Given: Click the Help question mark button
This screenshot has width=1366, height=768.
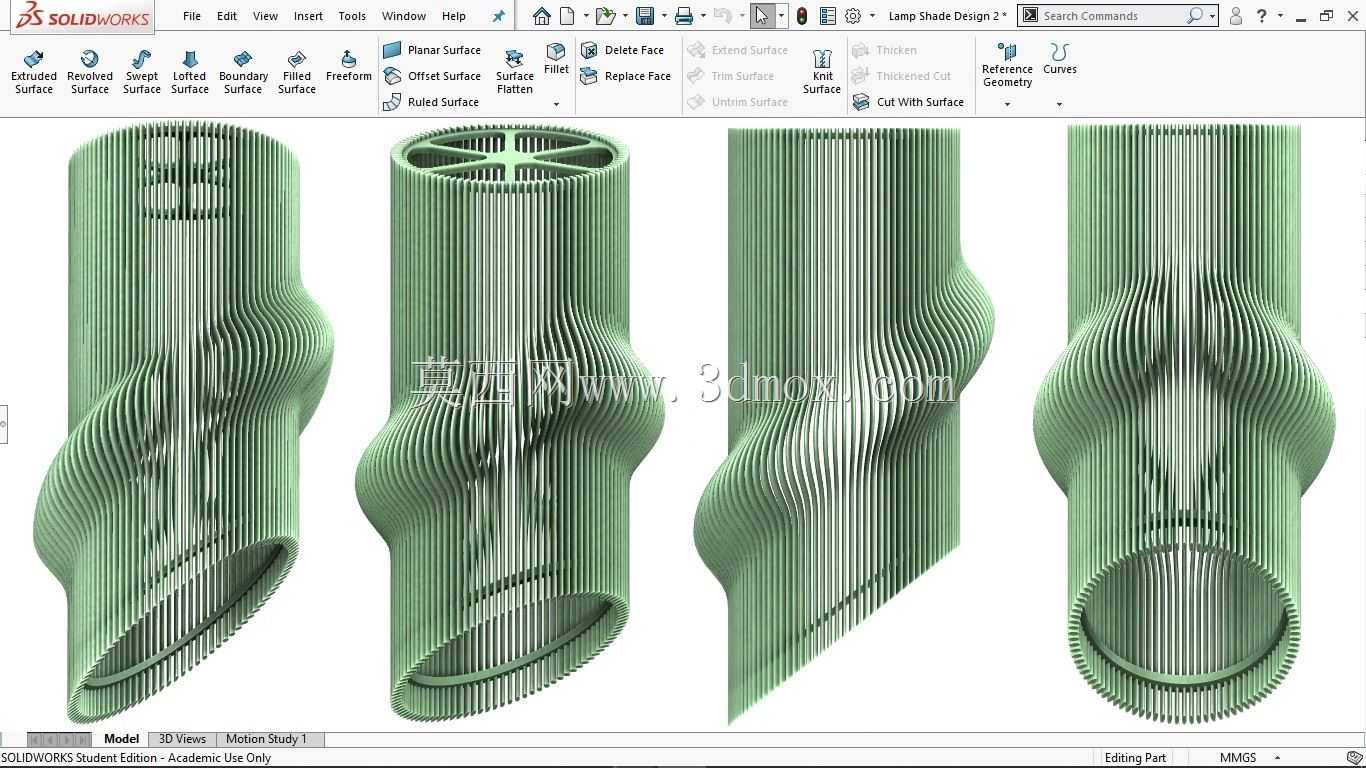Looking at the screenshot, I should pyautogui.click(x=1261, y=16).
